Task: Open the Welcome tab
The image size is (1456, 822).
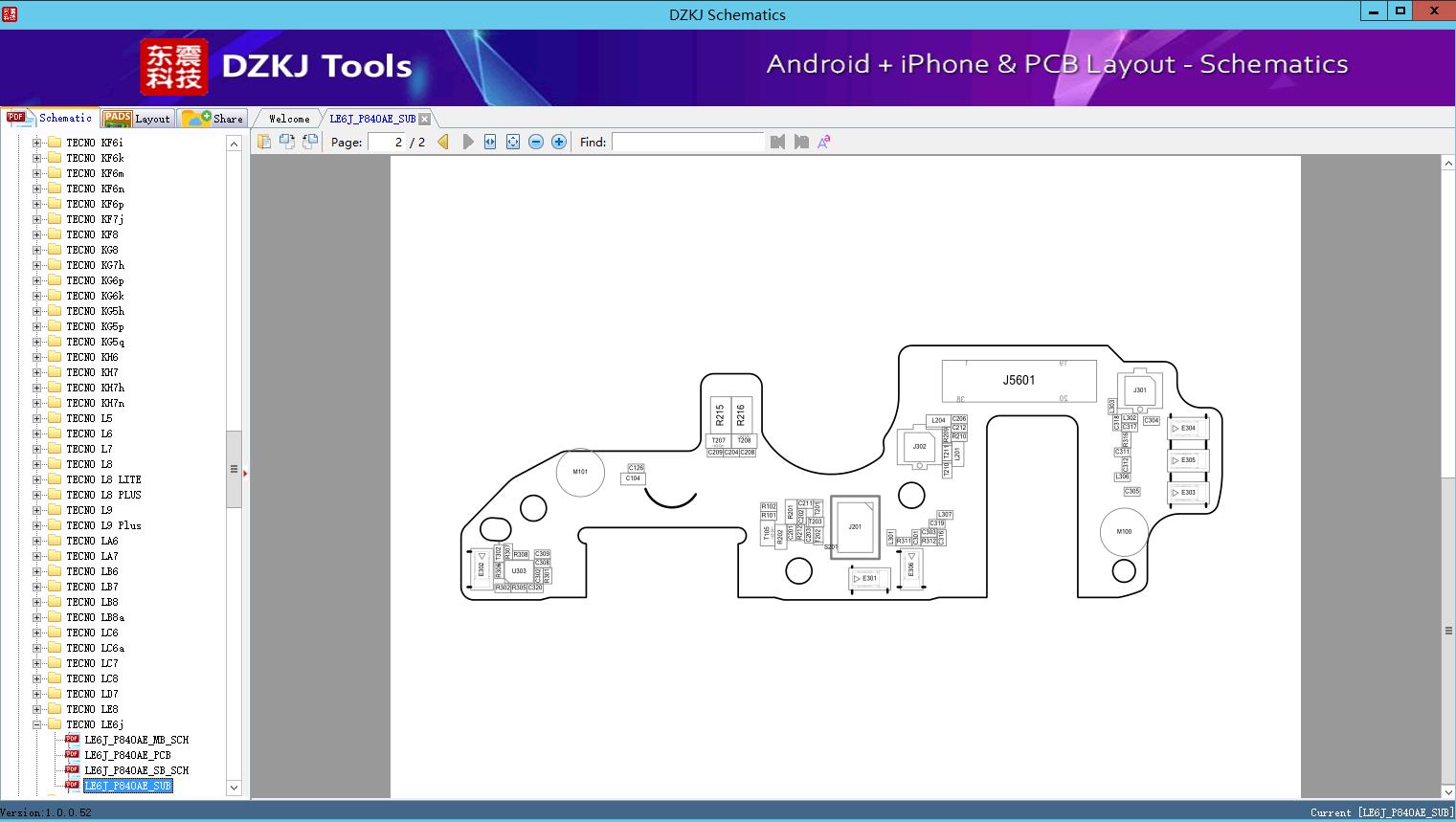Action: point(289,119)
